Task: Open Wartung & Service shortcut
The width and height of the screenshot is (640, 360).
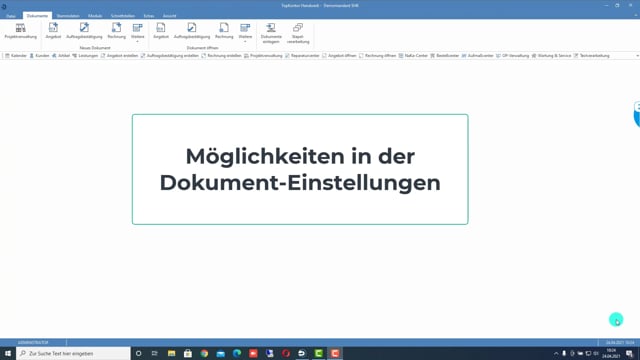Action: (551, 56)
